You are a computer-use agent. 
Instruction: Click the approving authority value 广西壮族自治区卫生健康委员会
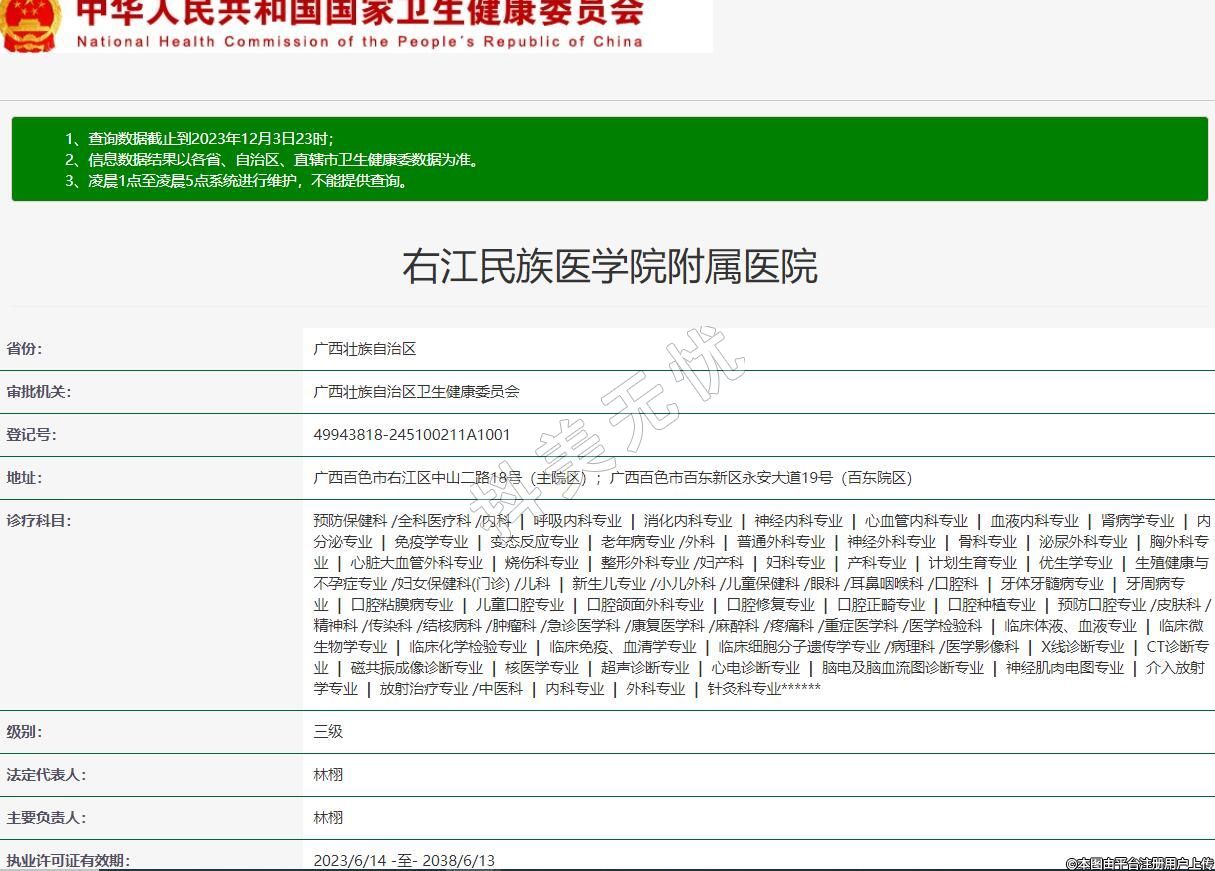(x=416, y=392)
